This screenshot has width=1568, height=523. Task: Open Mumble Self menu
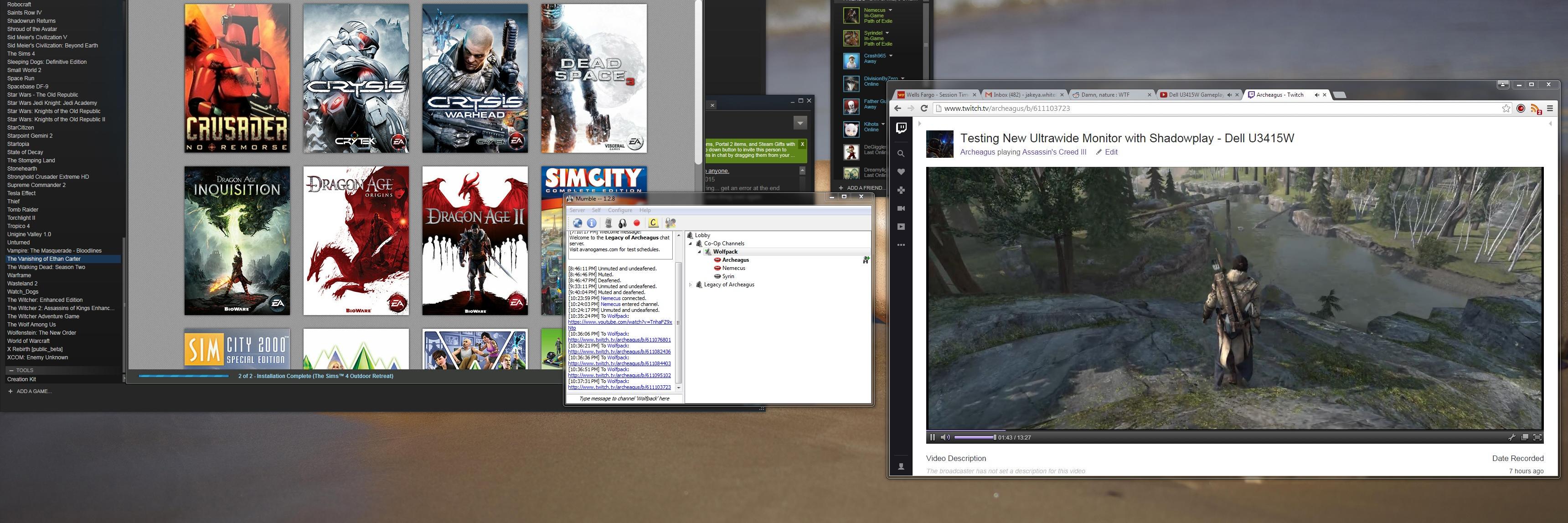597,210
